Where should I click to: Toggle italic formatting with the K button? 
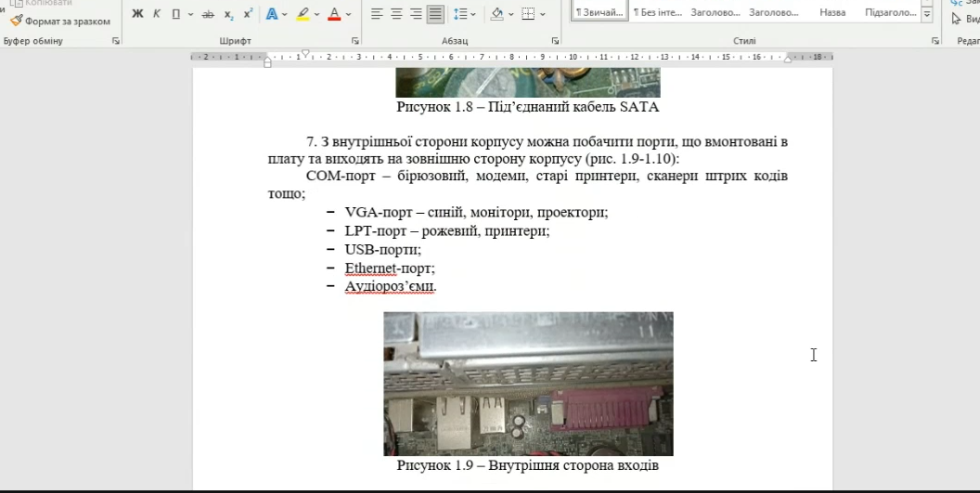(x=156, y=14)
